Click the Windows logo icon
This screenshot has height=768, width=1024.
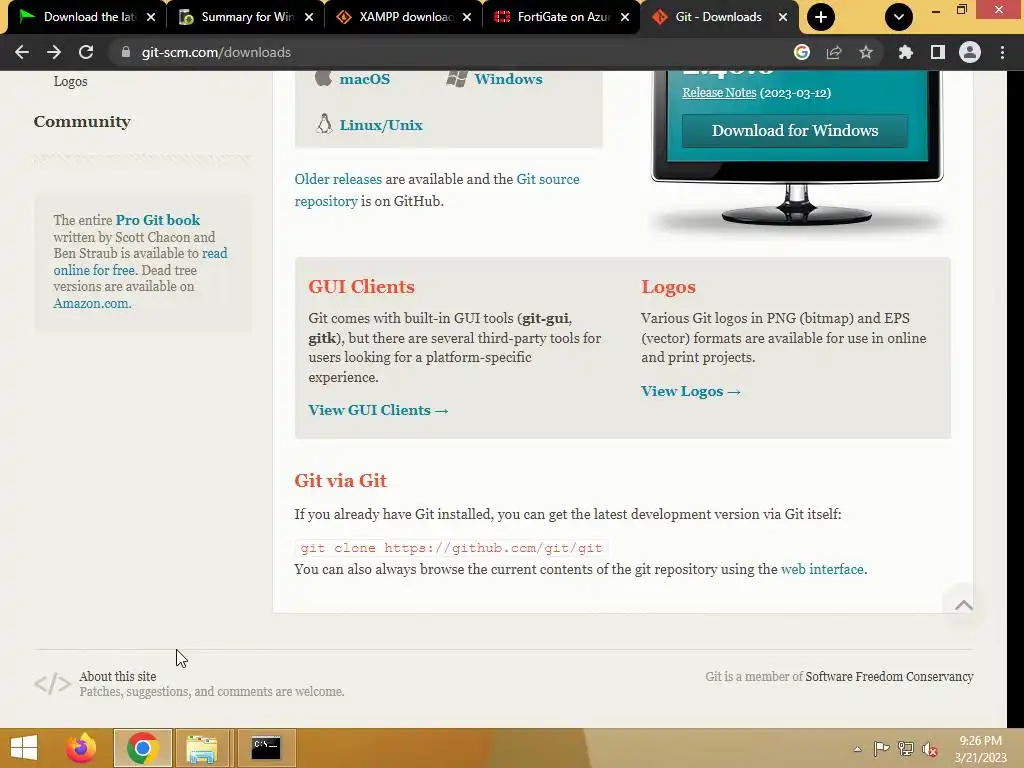(x=456, y=78)
